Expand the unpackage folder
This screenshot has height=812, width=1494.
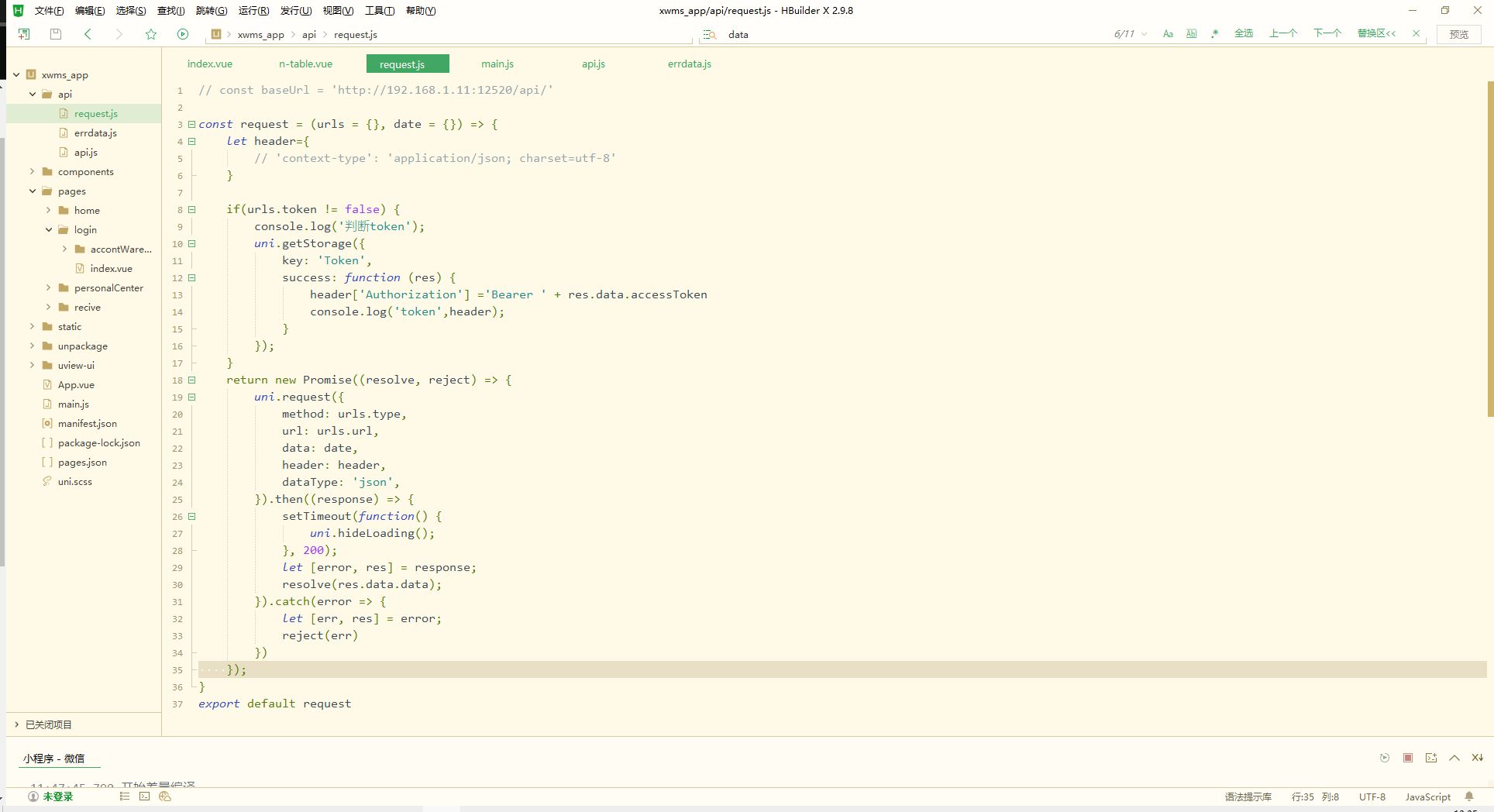tap(32, 346)
